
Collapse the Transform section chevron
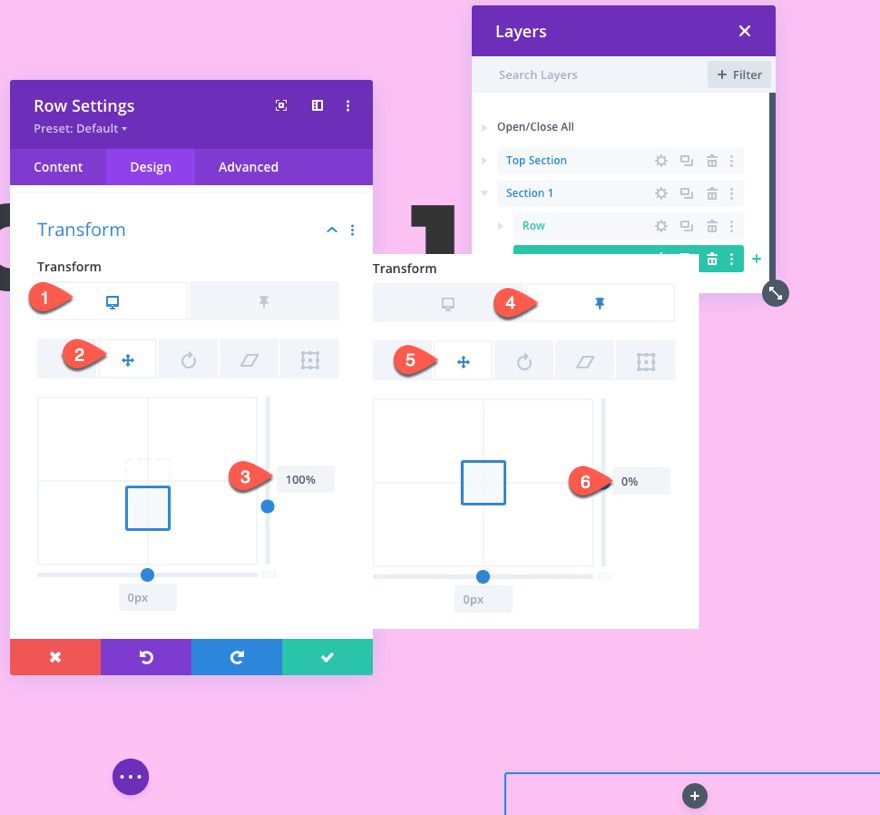tap(332, 230)
